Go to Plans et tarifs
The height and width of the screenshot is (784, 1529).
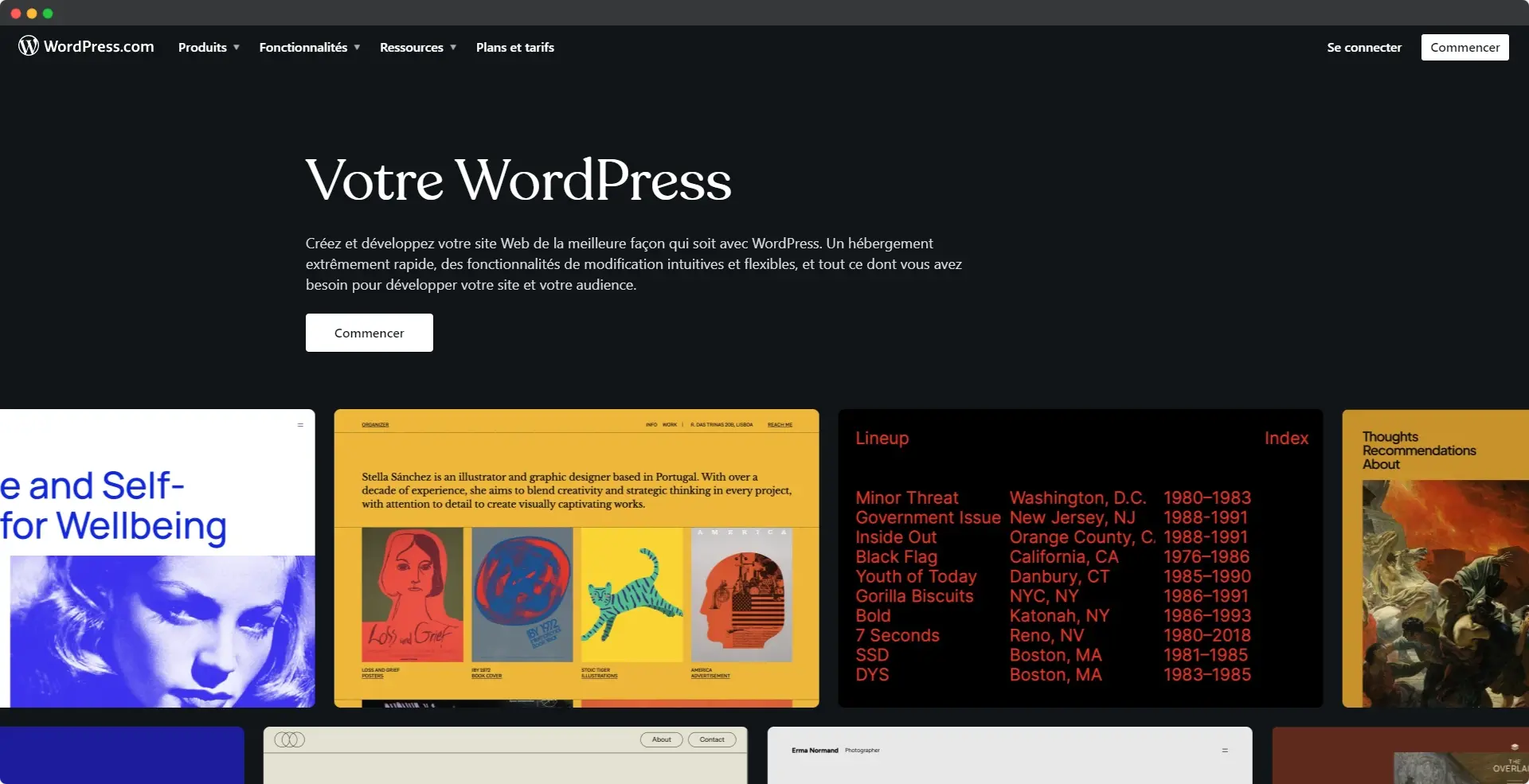(515, 47)
